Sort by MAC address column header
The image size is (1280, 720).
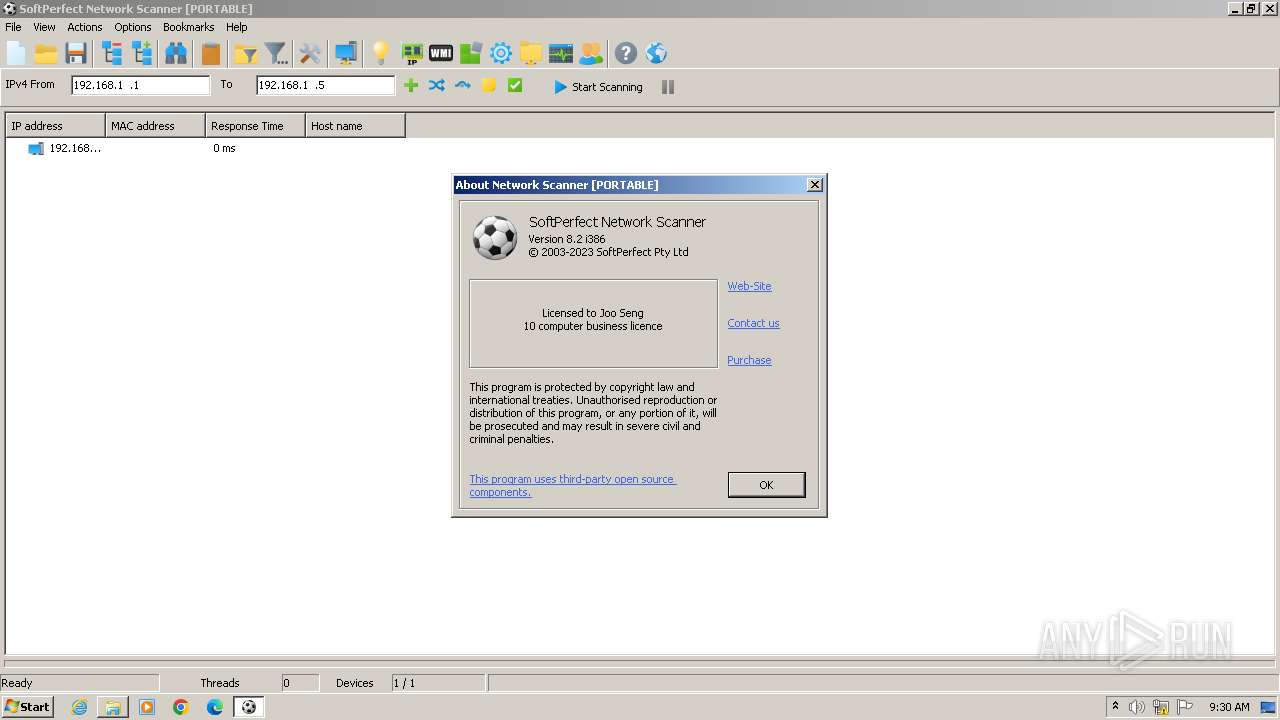(155, 126)
